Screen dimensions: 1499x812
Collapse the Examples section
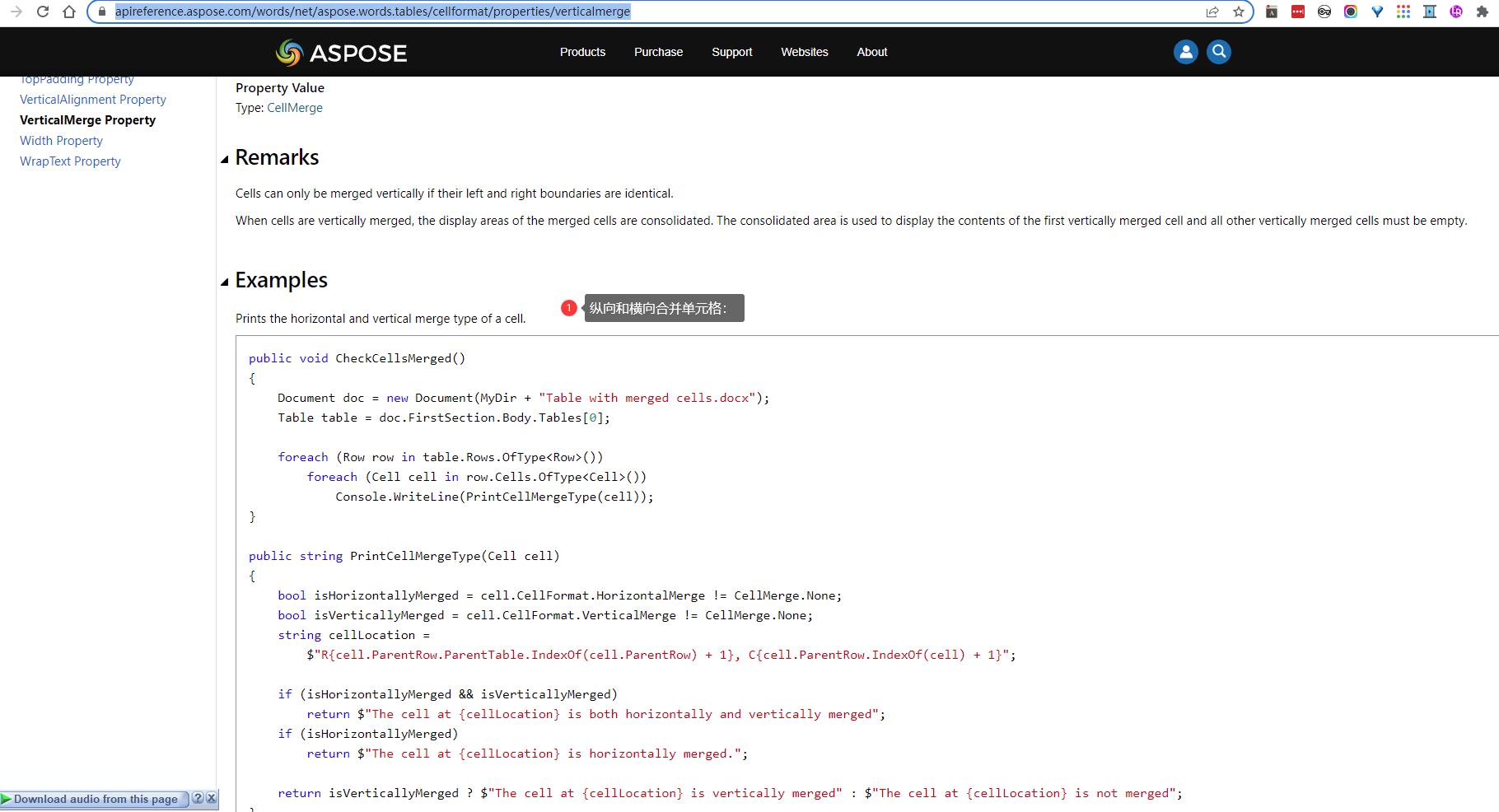(224, 282)
